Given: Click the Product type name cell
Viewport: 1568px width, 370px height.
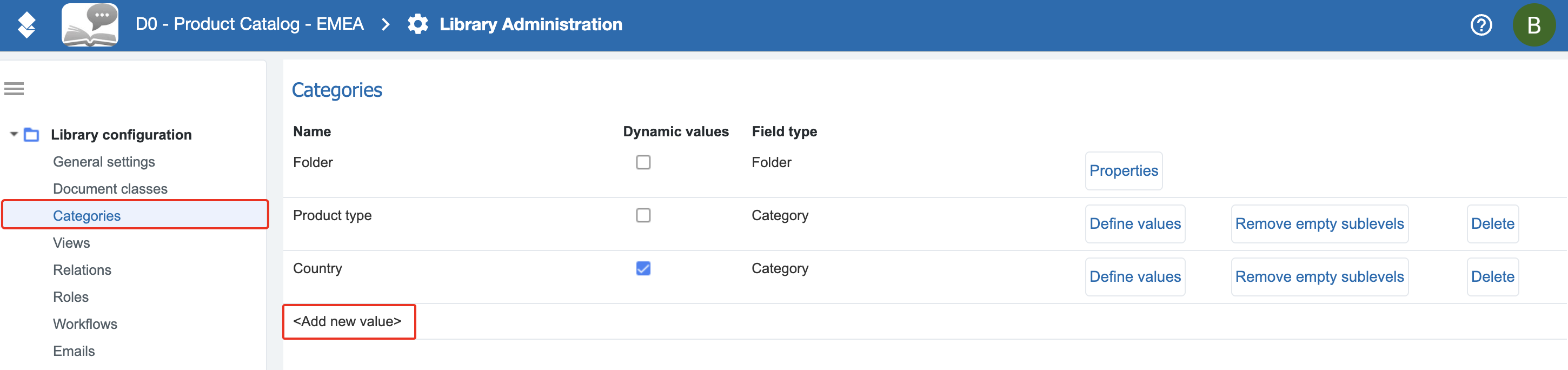Looking at the screenshot, I should pyautogui.click(x=333, y=215).
